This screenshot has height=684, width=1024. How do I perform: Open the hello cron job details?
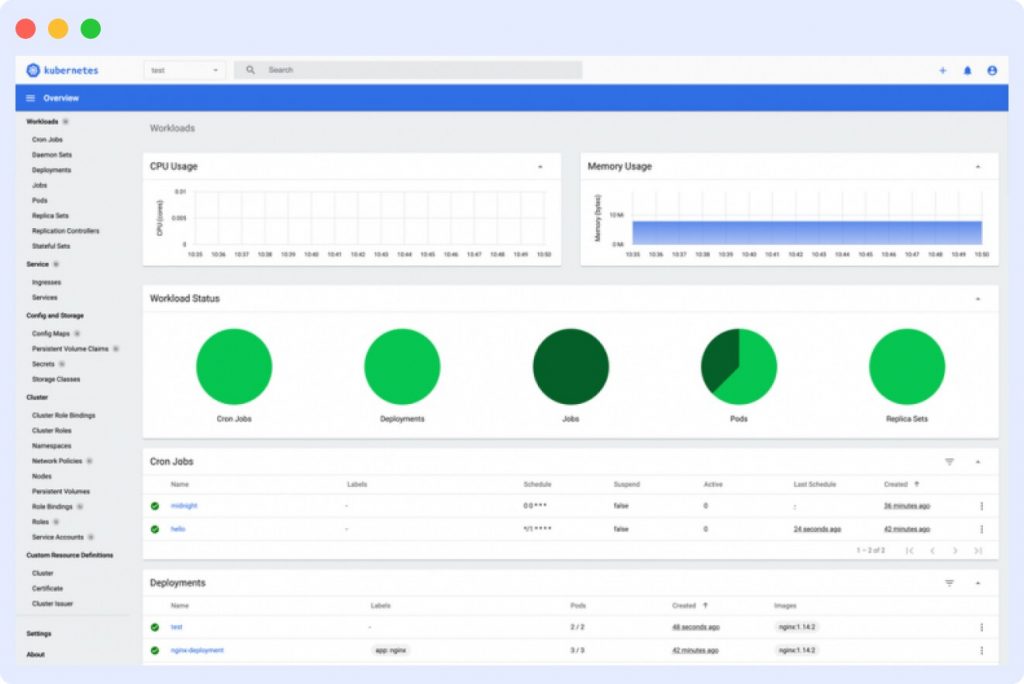(x=177, y=529)
